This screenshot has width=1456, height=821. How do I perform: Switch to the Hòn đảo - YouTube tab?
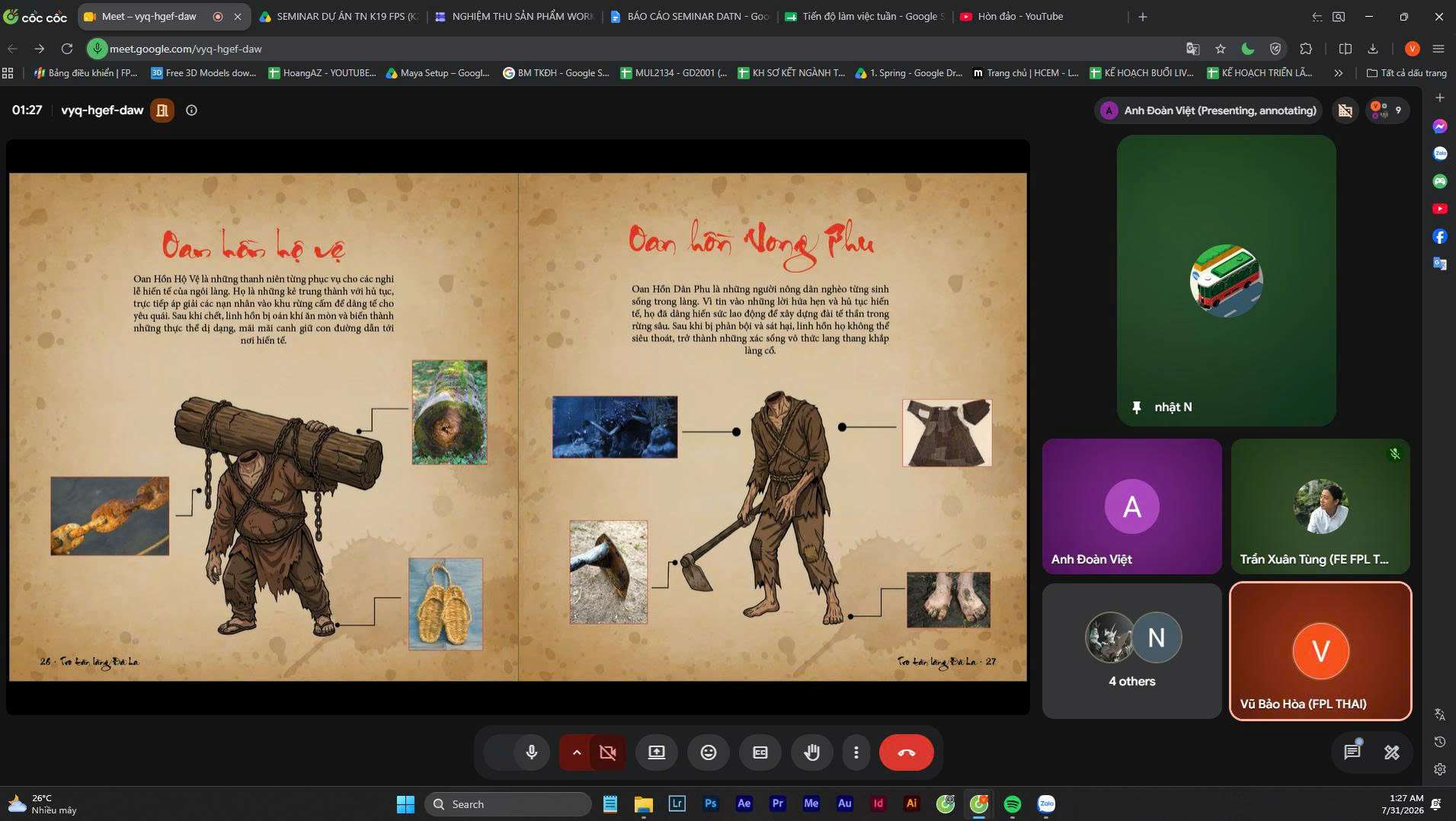(1020, 16)
